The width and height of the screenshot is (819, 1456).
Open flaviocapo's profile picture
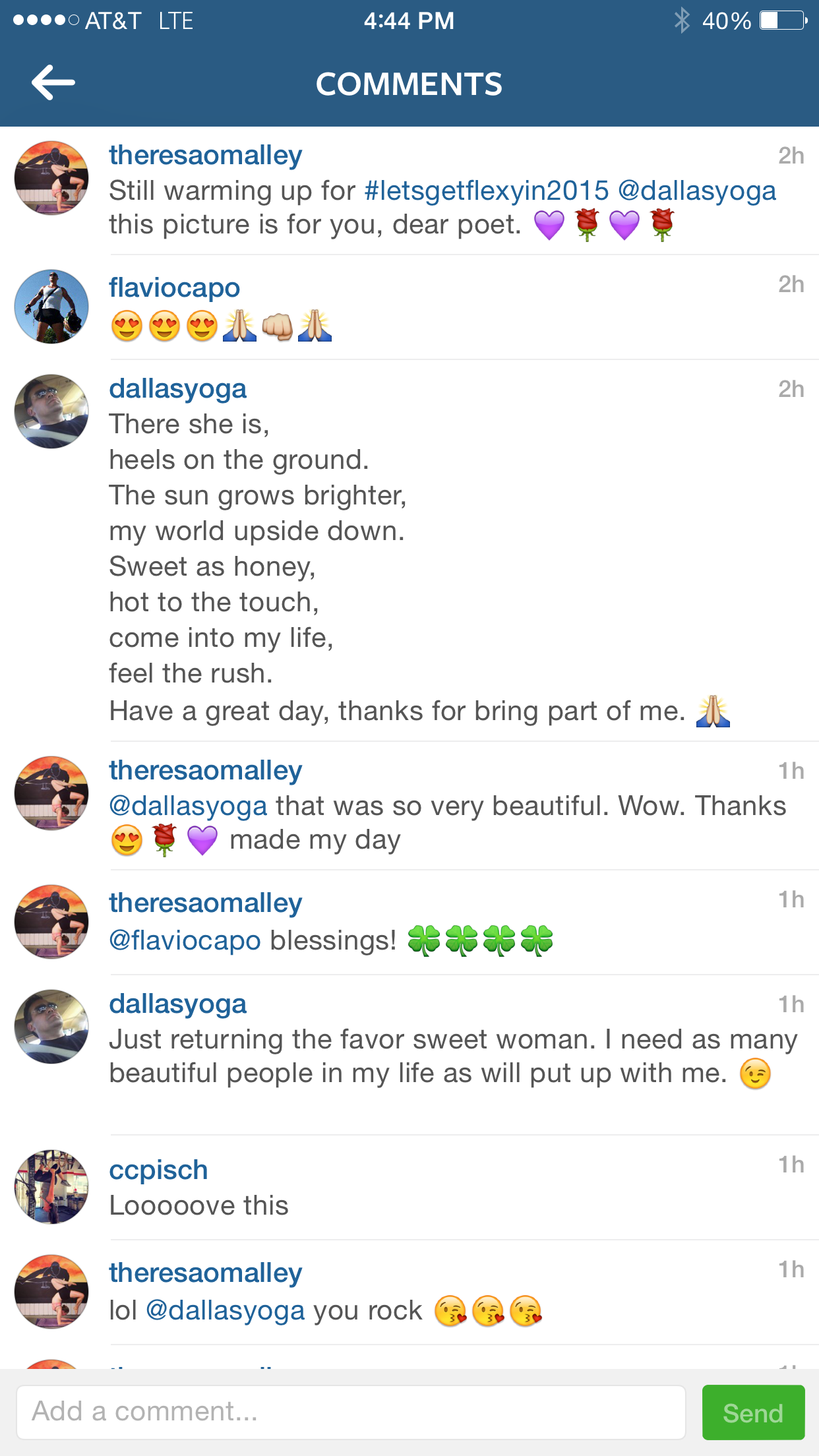click(51, 307)
